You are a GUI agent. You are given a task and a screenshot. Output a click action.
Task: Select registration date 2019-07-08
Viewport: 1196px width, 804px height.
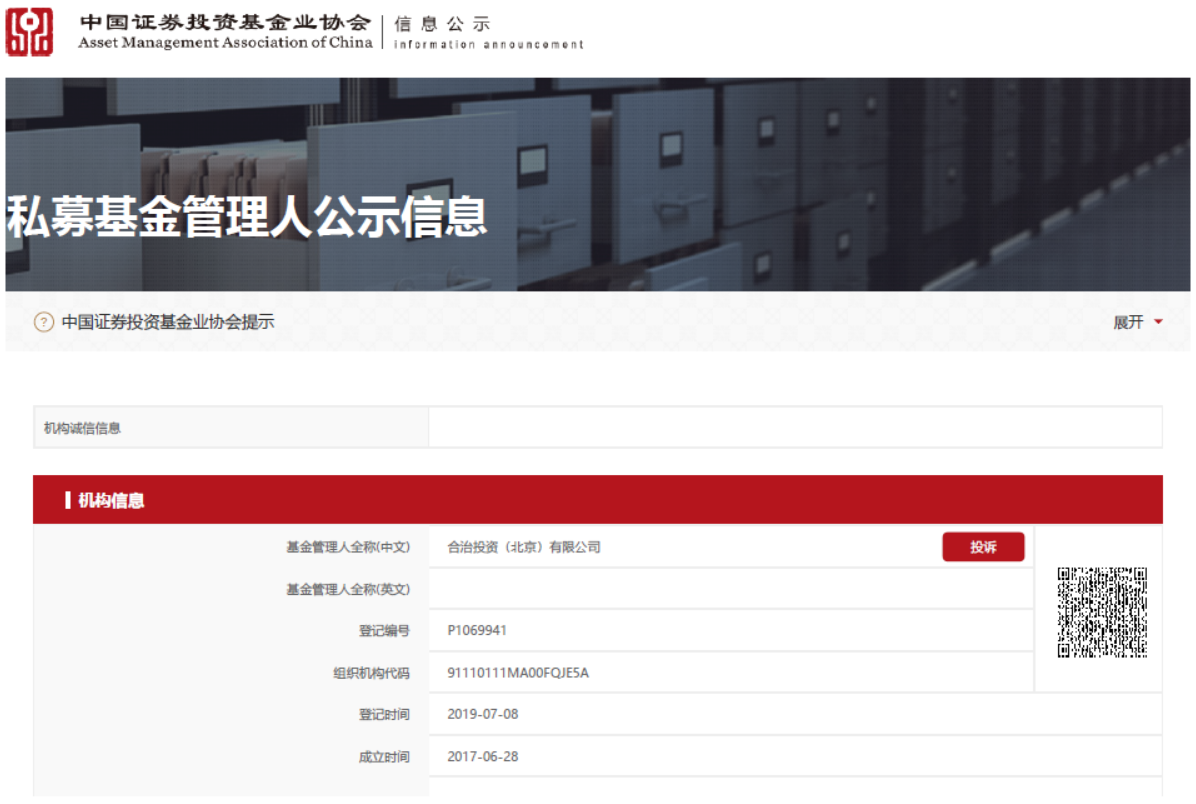pyautogui.click(x=483, y=714)
